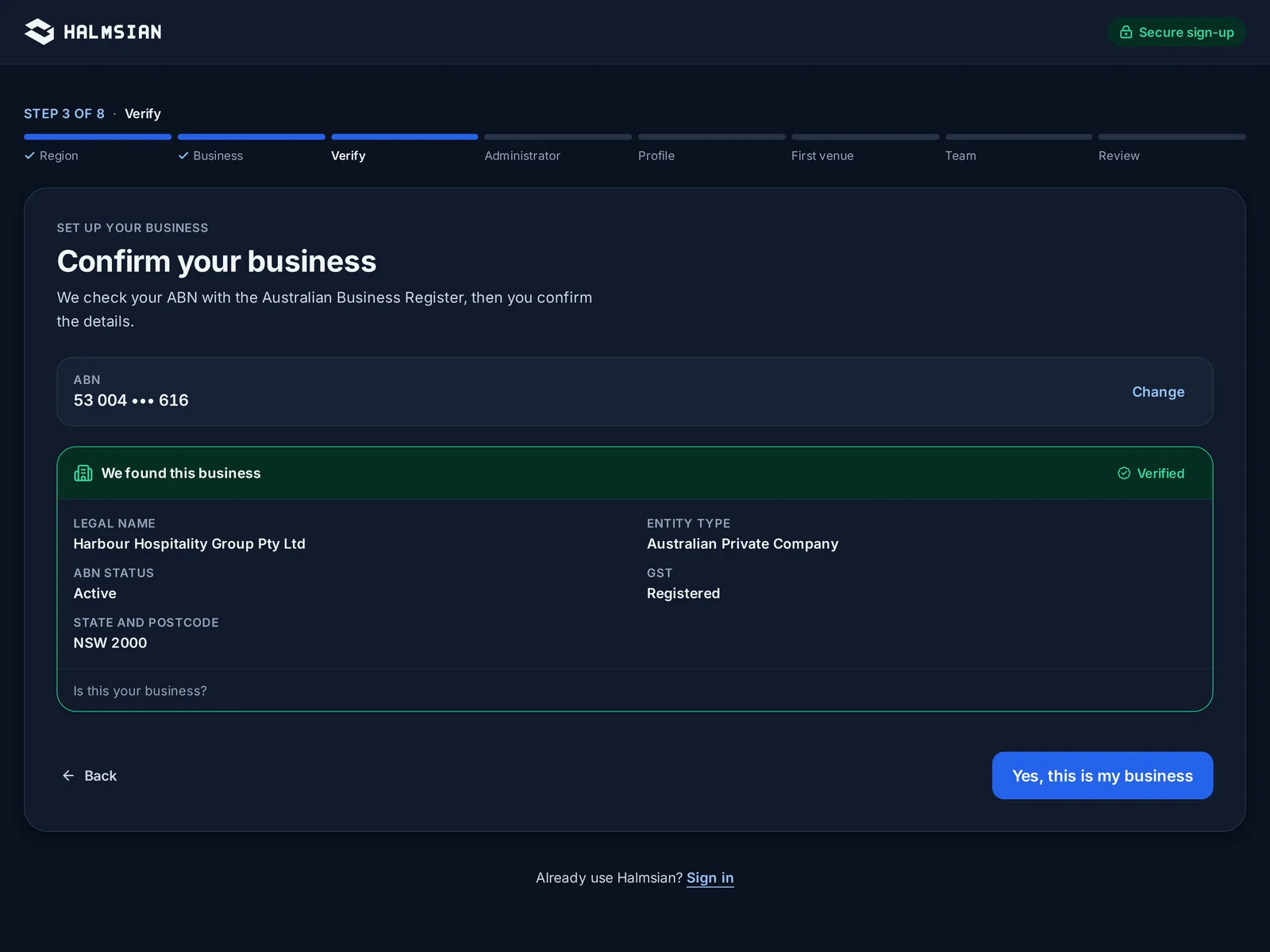The width and height of the screenshot is (1270, 952).
Task: Click the checkmark beside Region step
Action: point(29,155)
